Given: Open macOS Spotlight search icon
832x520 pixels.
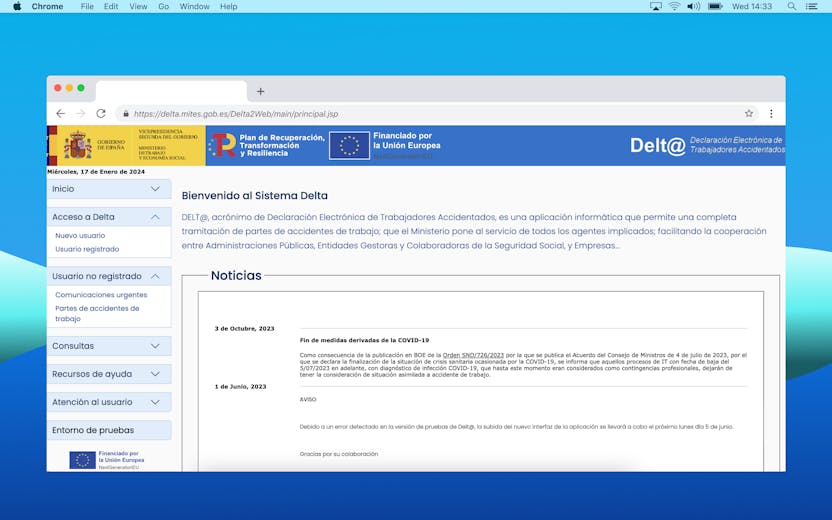Looking at the screenshot, I should click(792, 6).
